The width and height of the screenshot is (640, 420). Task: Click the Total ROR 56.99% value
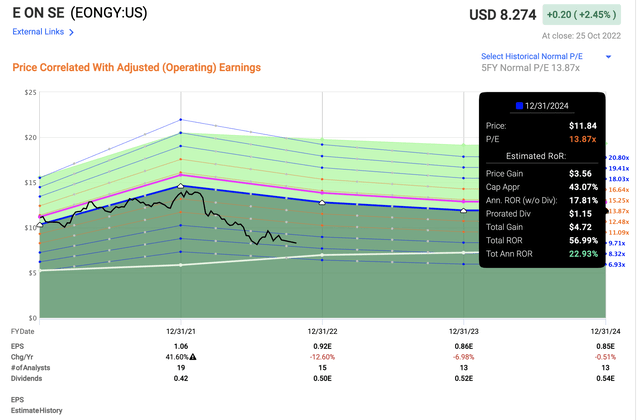pos(583,240)
